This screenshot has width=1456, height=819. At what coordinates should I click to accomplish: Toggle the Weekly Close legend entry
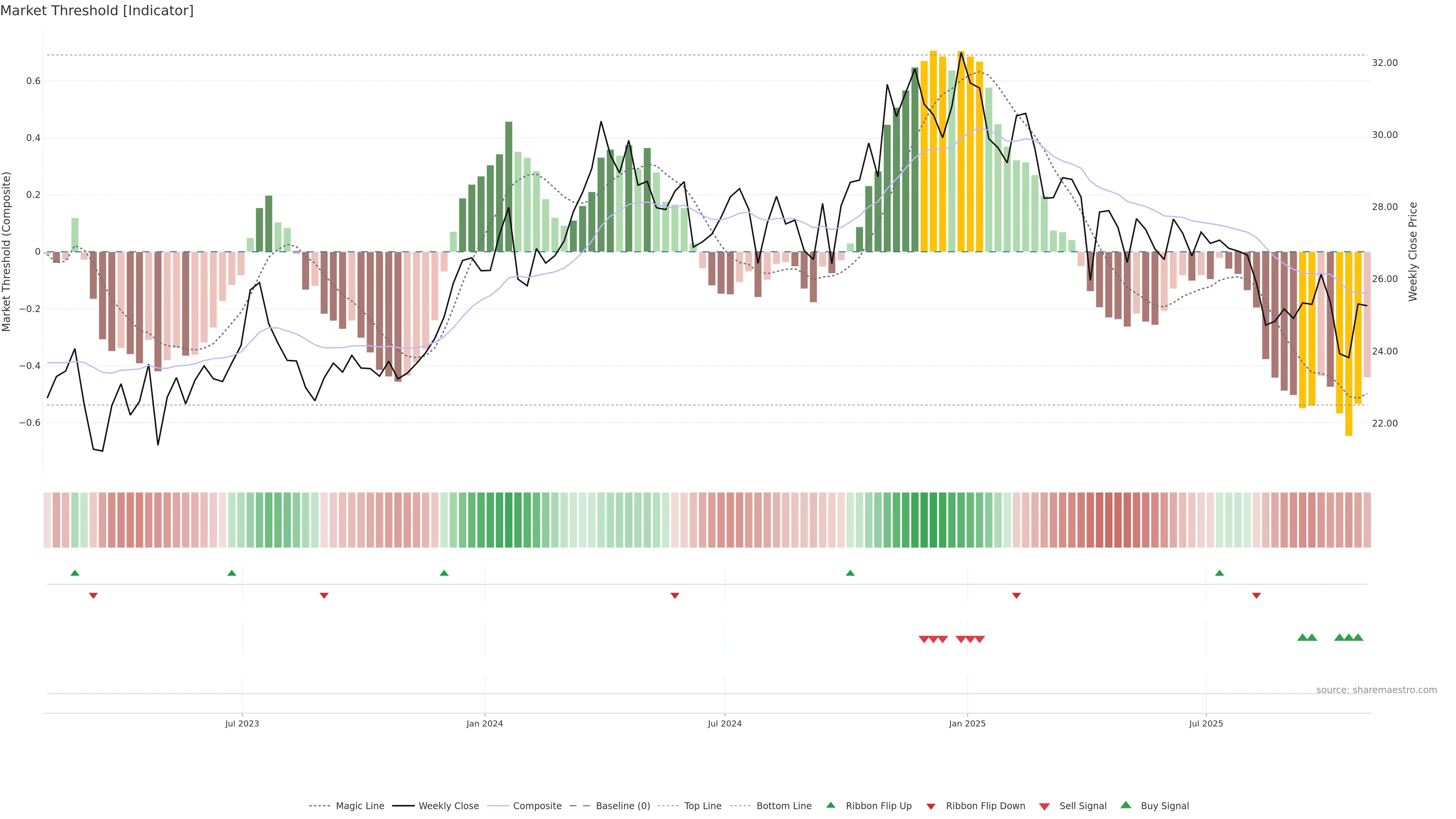448,806
